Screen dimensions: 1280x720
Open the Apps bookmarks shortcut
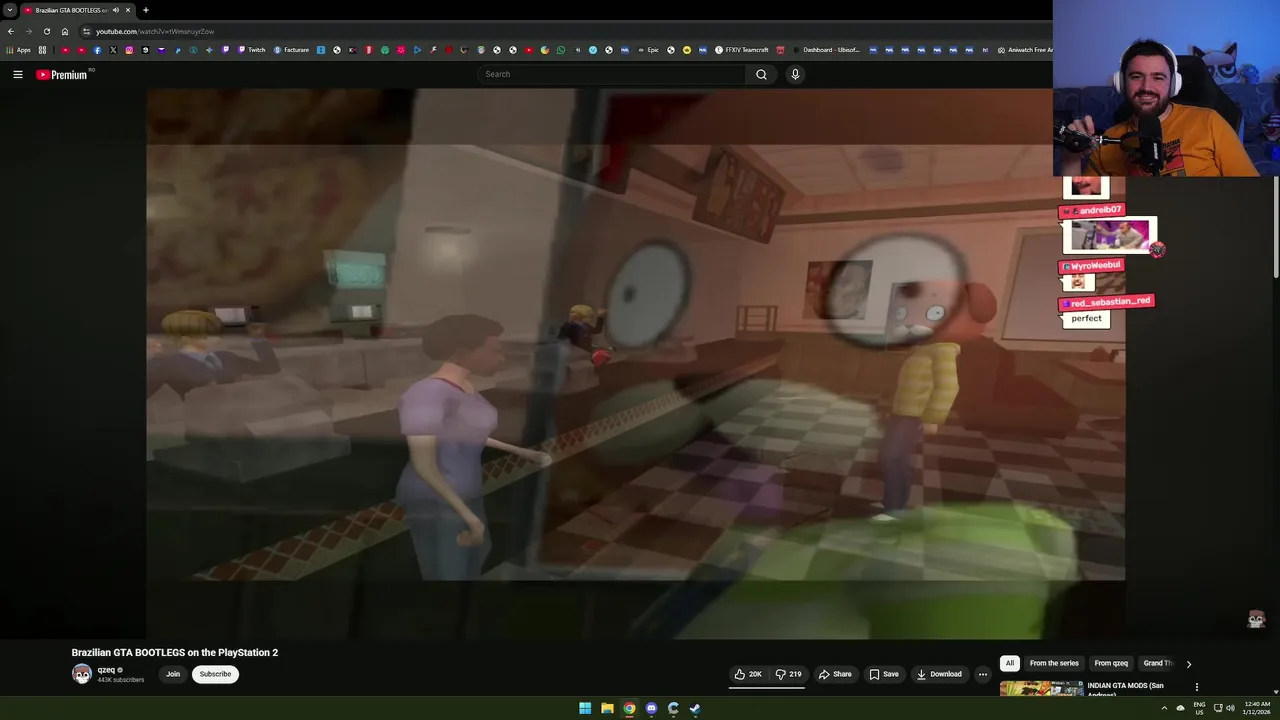tap(18, 50)
